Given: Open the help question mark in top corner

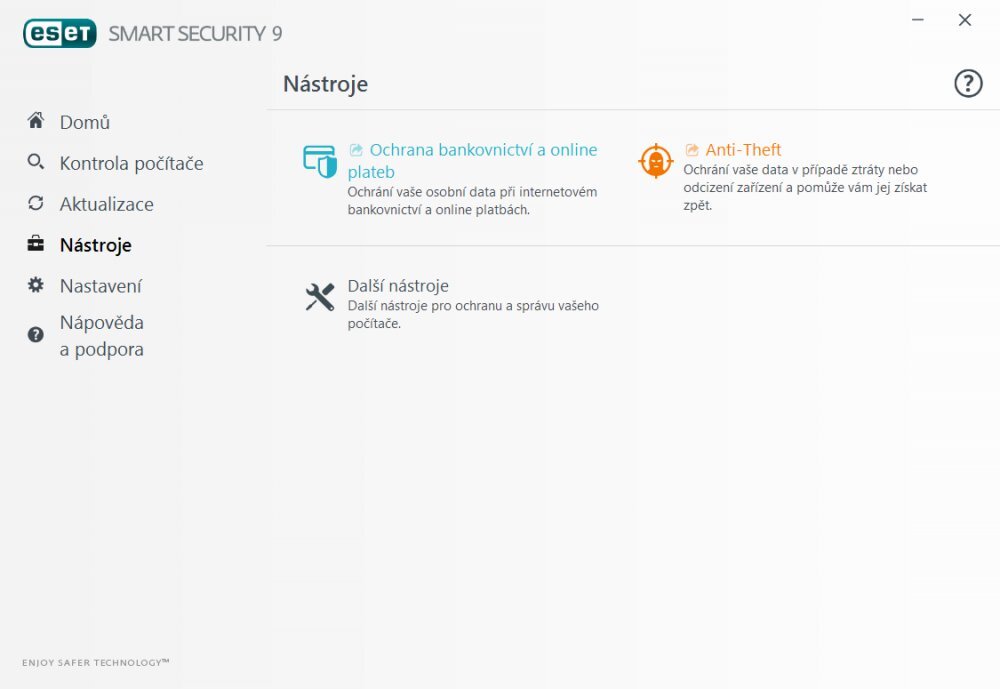Looking at the screenshot, I should point(968,84).
